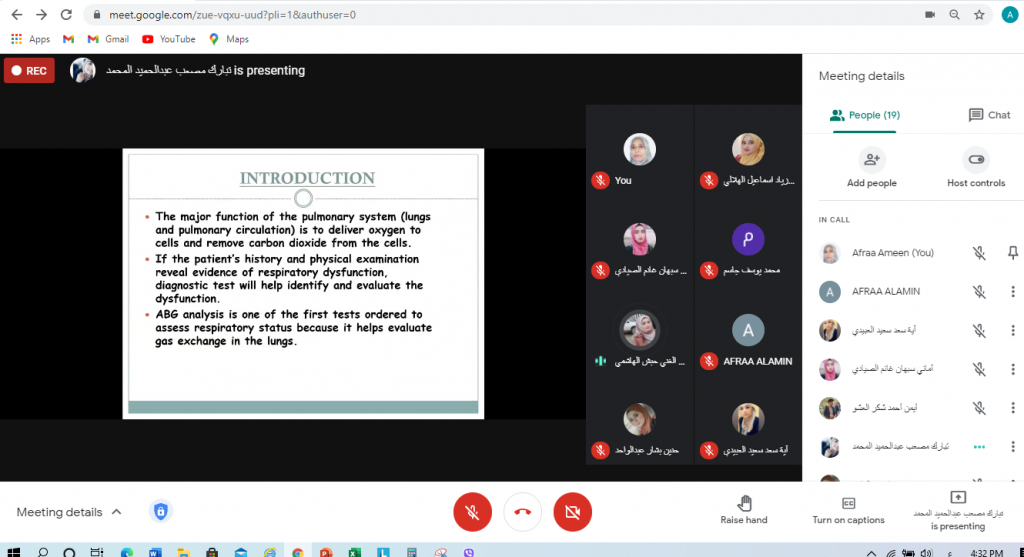Screen dimensions: 1024x557
Task: Turn on captions
Action: [x=848, y=509]
